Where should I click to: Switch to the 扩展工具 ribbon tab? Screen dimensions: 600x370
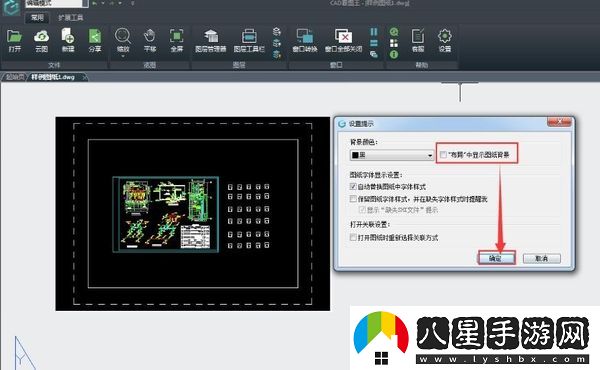pyautogui.click(x=71, y=18)
